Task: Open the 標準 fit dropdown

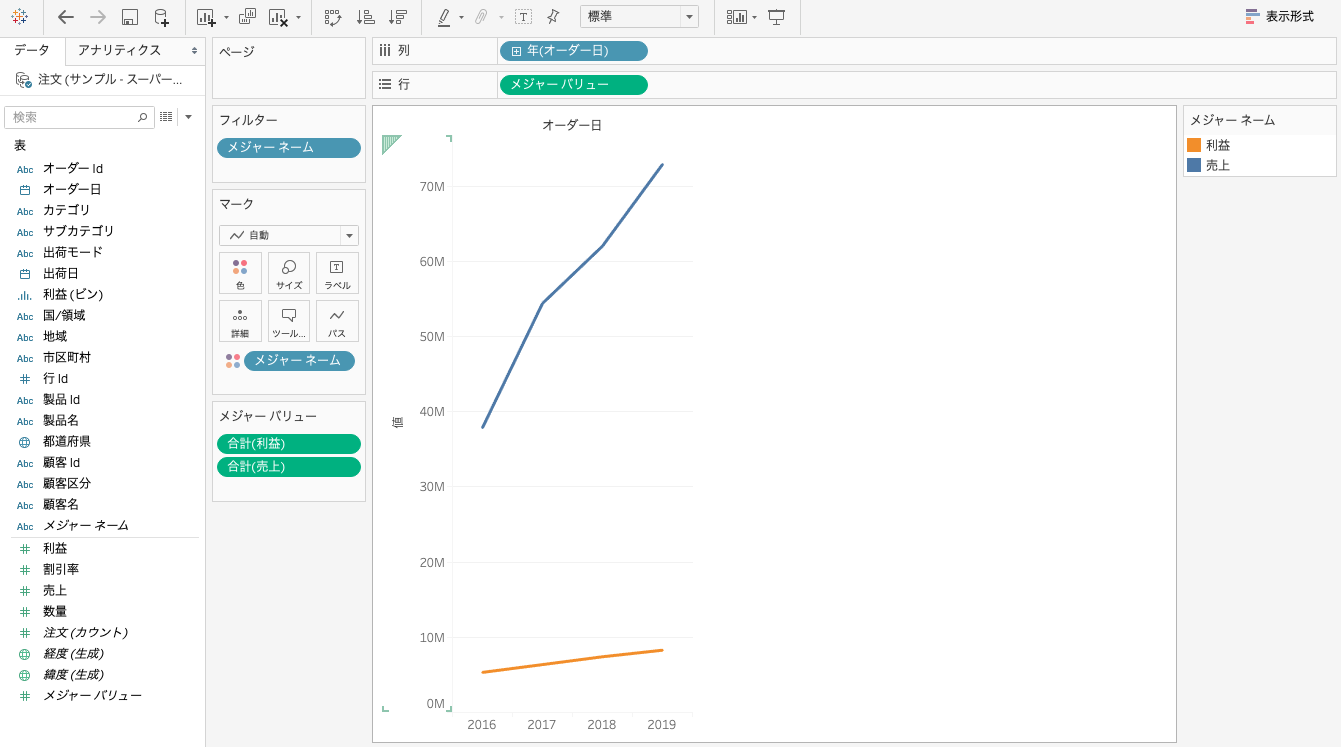Action: point(639,17)
